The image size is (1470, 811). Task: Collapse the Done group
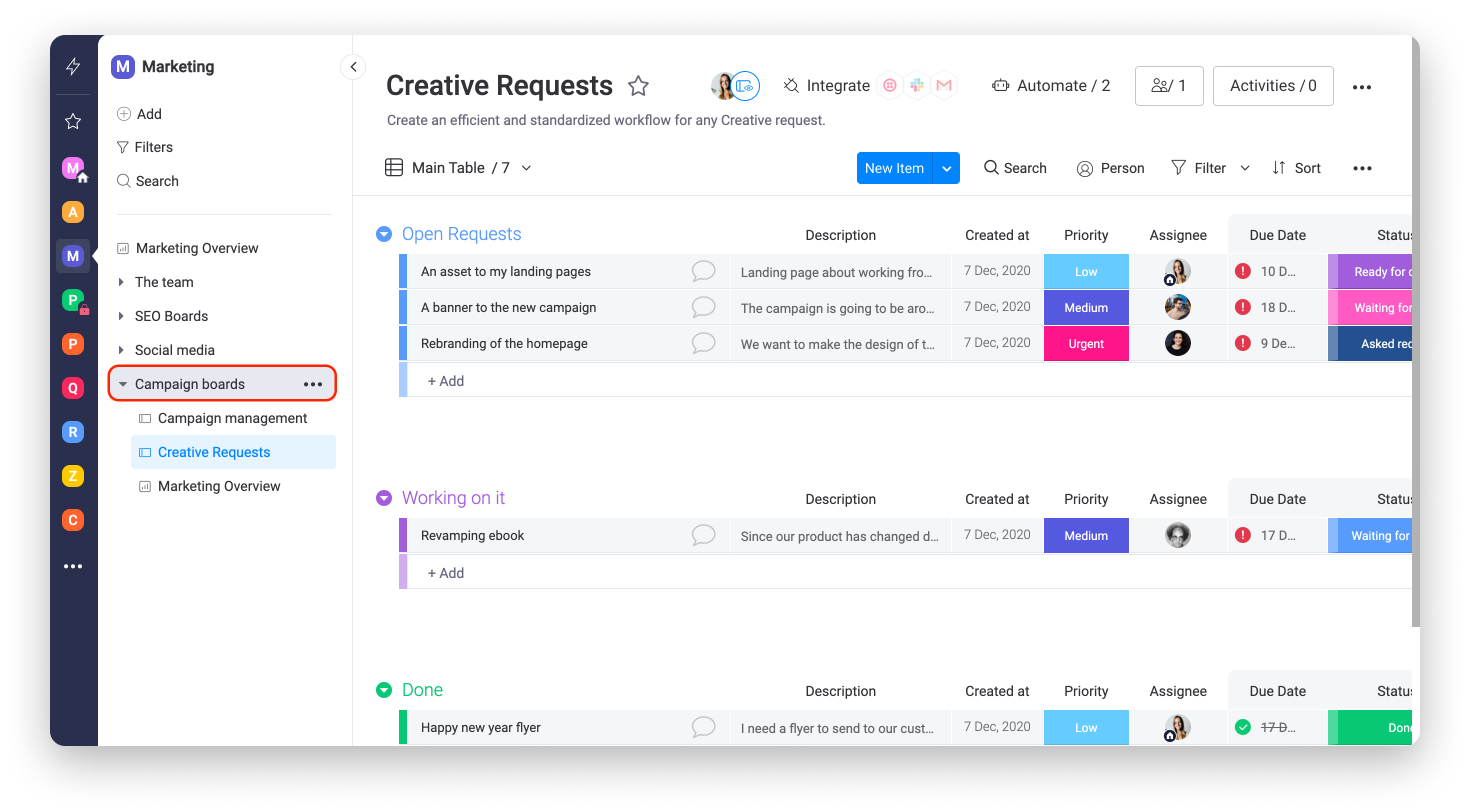(383, 690)
